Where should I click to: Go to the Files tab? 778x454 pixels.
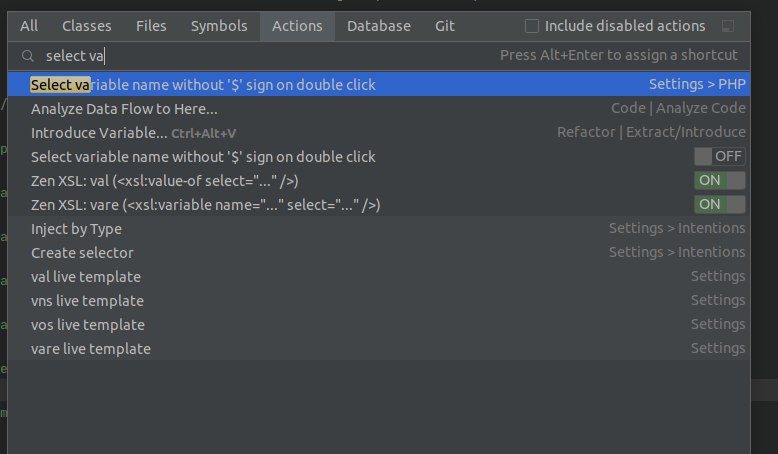(x=151, y=26)
